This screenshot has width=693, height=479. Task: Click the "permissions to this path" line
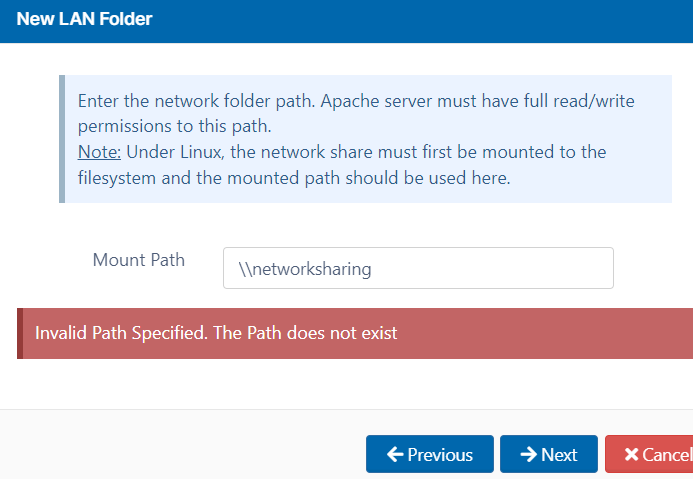click(x=175, y=126)
